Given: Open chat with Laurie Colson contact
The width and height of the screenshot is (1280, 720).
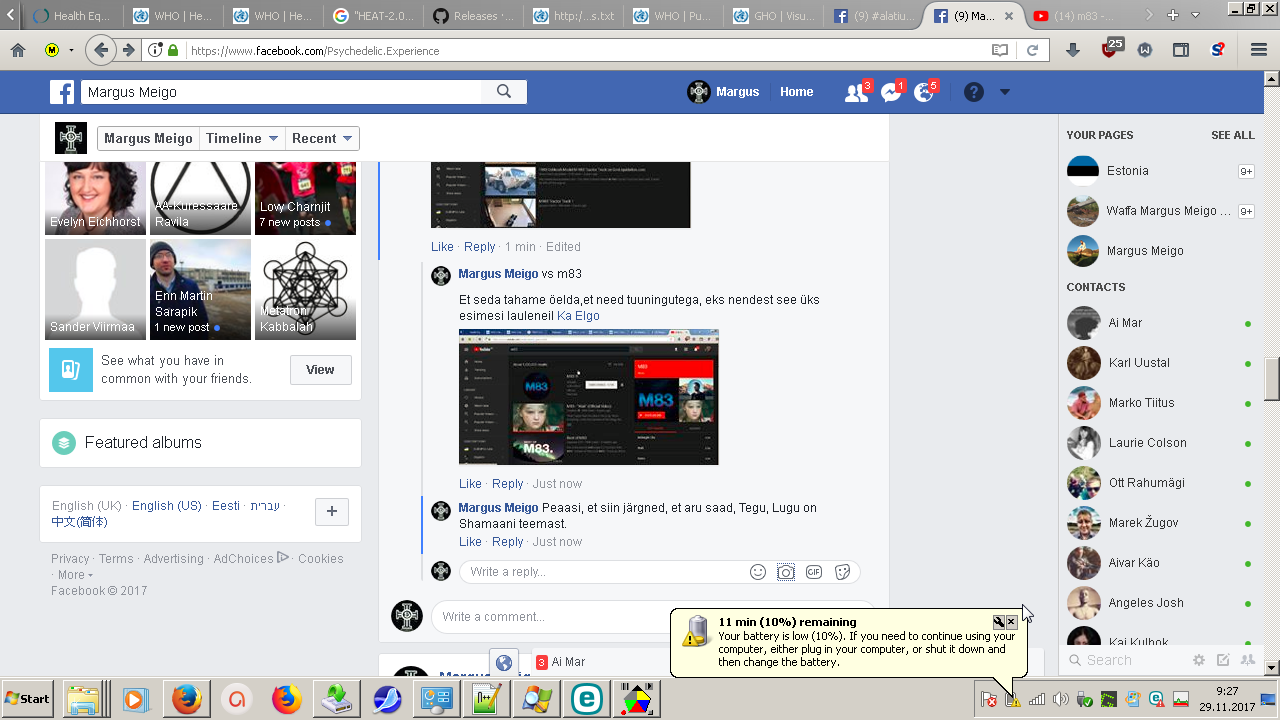Looking at the screenshot, I should tap(1159, 443).
